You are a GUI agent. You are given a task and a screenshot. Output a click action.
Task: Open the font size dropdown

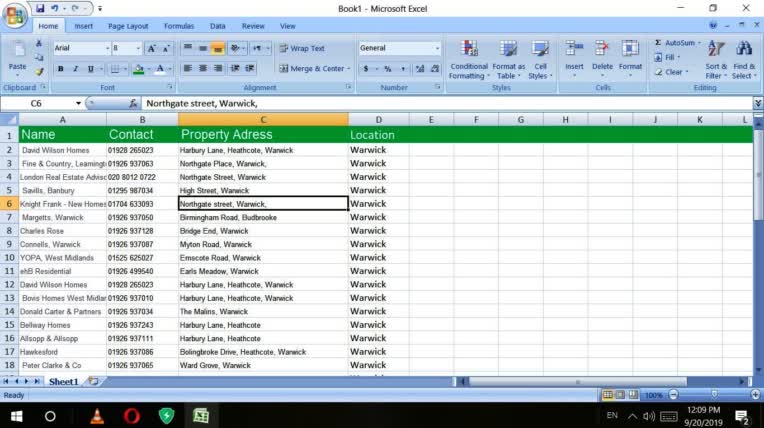point(138,48)
